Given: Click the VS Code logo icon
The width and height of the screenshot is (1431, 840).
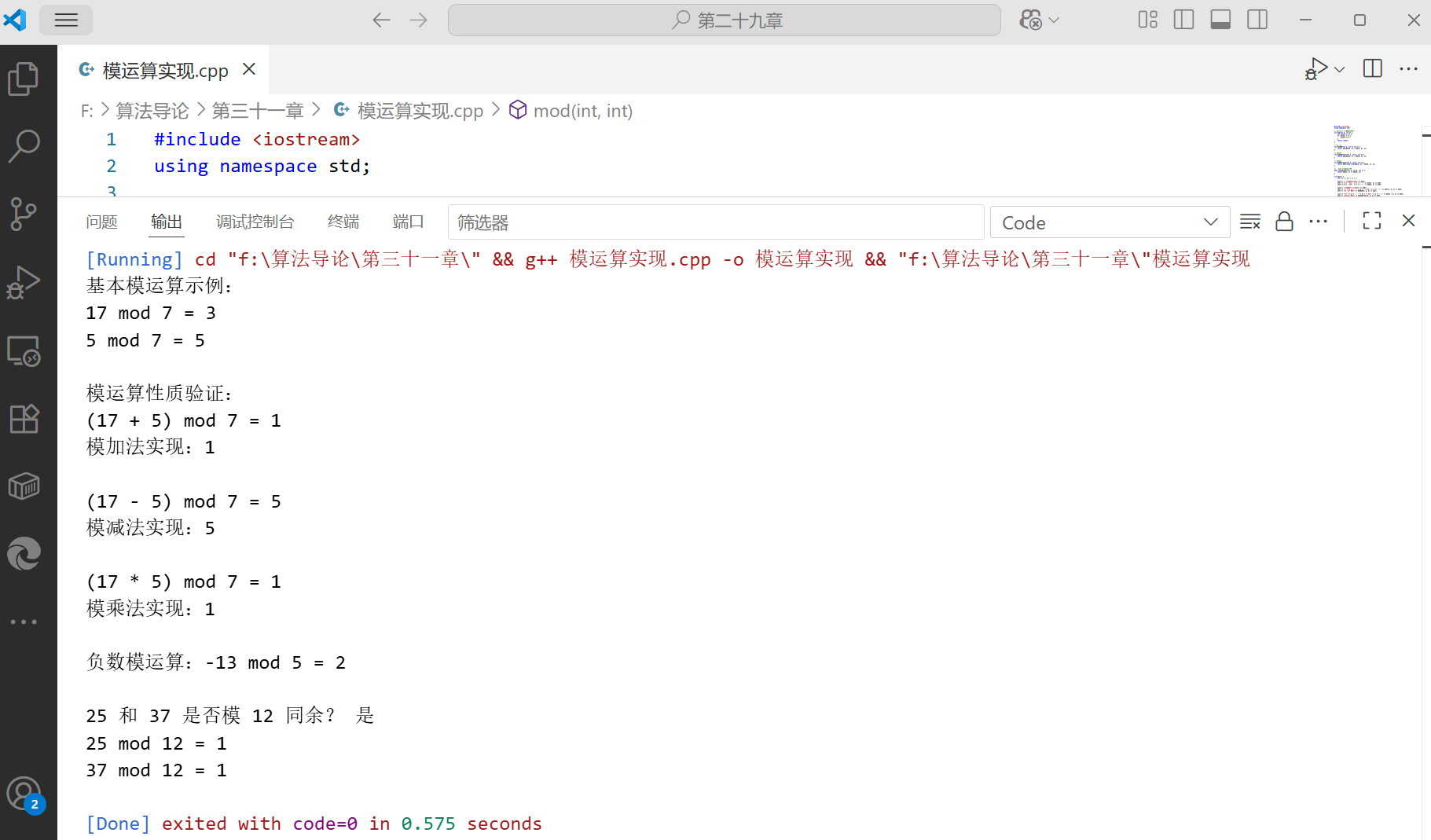Looking at the screenshot, I should pos(16,20).
